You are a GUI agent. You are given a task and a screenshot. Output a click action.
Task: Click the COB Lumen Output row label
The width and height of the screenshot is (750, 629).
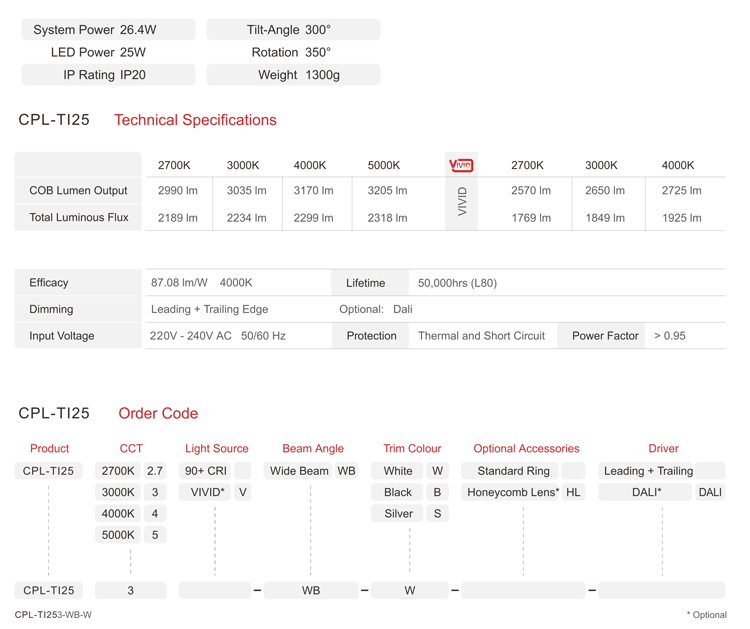click(78, 190)
